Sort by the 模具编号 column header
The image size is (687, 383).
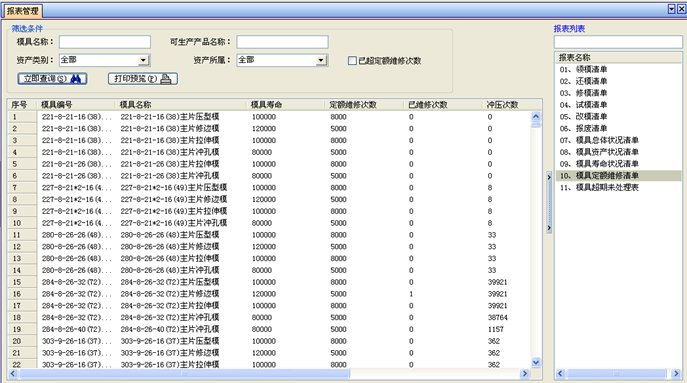(x=76, y=105)
